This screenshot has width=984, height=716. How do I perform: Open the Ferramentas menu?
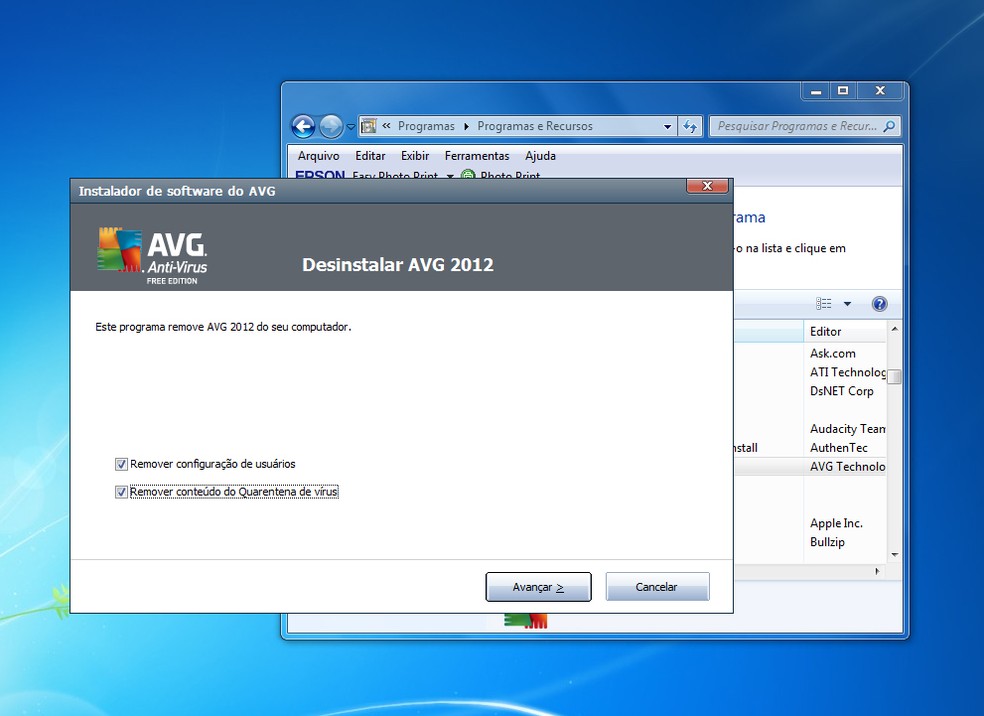[x=477, y=156]
